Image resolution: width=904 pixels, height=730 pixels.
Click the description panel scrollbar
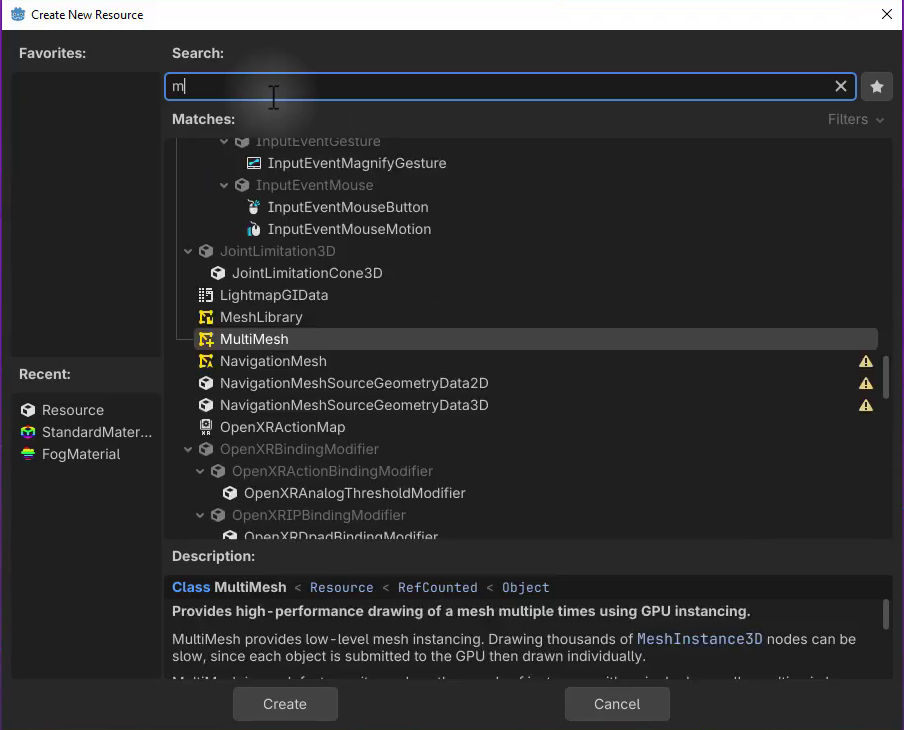pyautogui.click(x=886, y=614)
